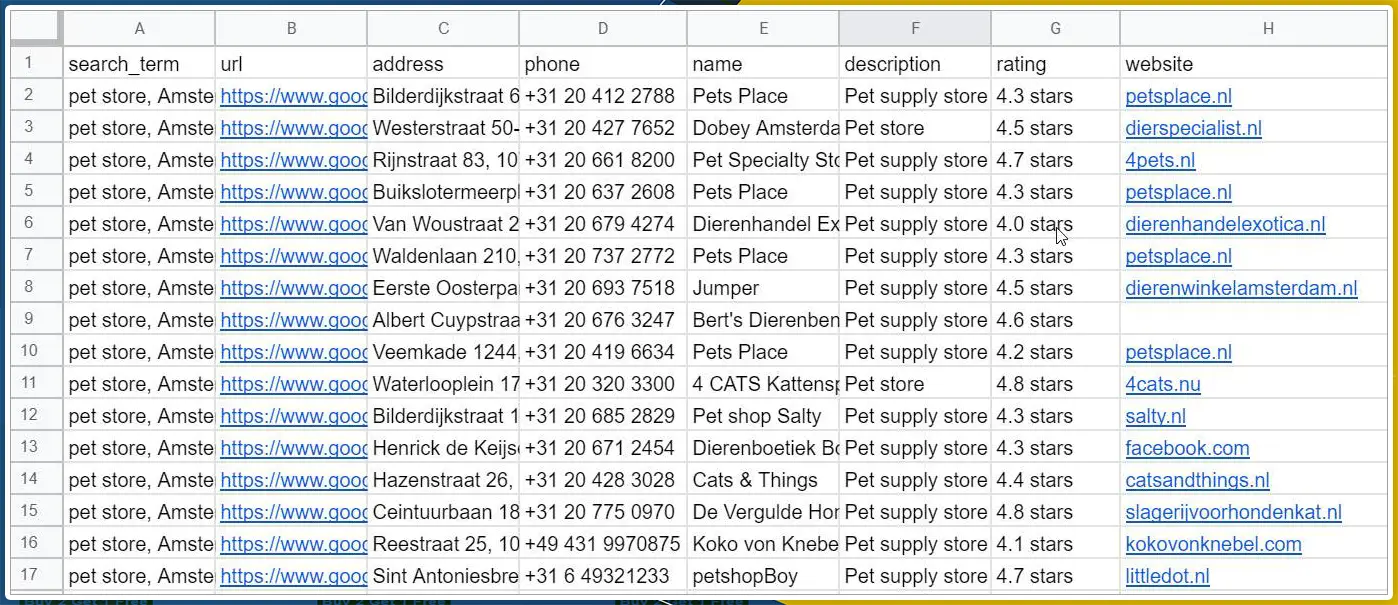This screenshot has height=605, width=1398.
Task: Open the facebook.com website link
Action: click(1187, 448)
